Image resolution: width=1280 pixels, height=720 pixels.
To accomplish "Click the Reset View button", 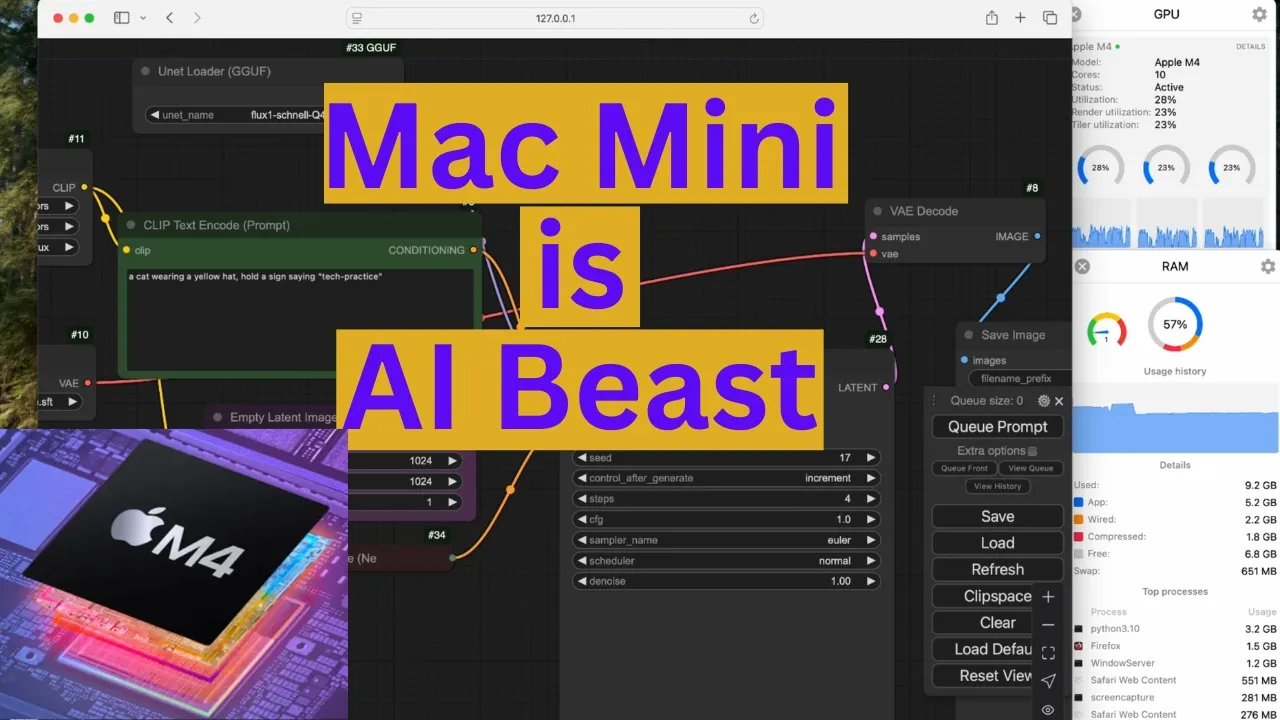I will (984, 675).
